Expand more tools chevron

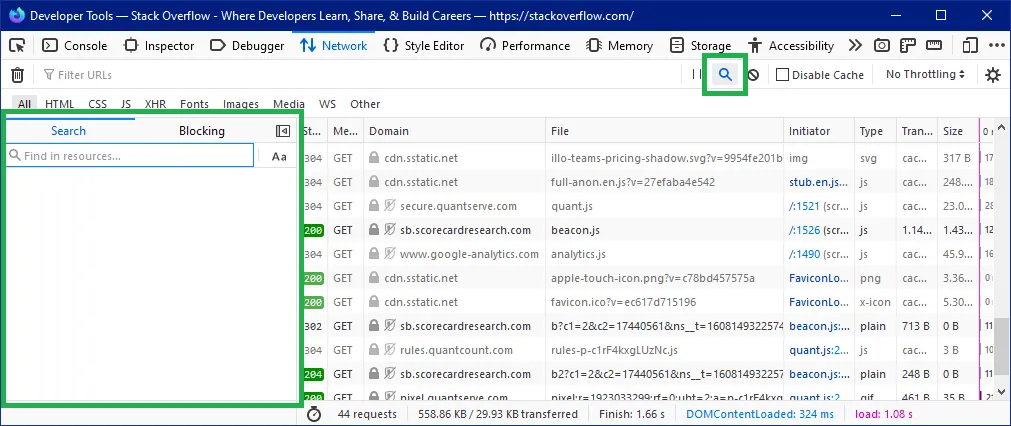tap(855, 46)
